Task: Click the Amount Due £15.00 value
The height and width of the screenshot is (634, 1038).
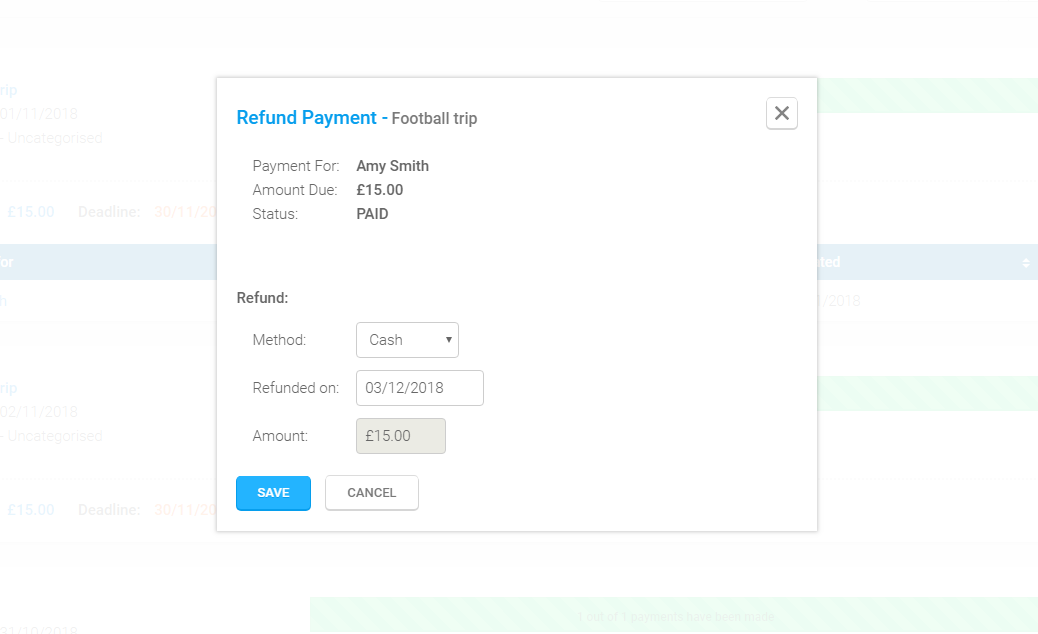Action: 380,190
